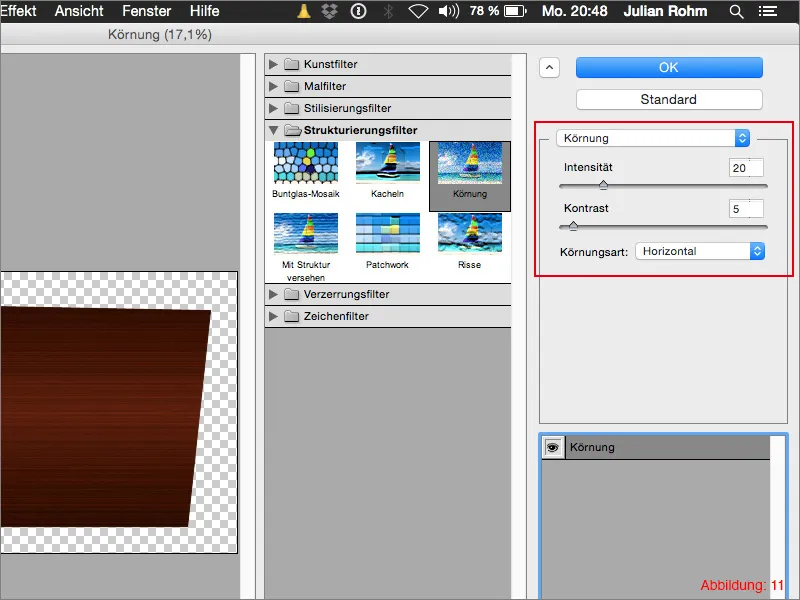This screenshot has height=600, width=800.
Task: Hide the Körnung effect layer eye
Action: (x=553, y=448)
